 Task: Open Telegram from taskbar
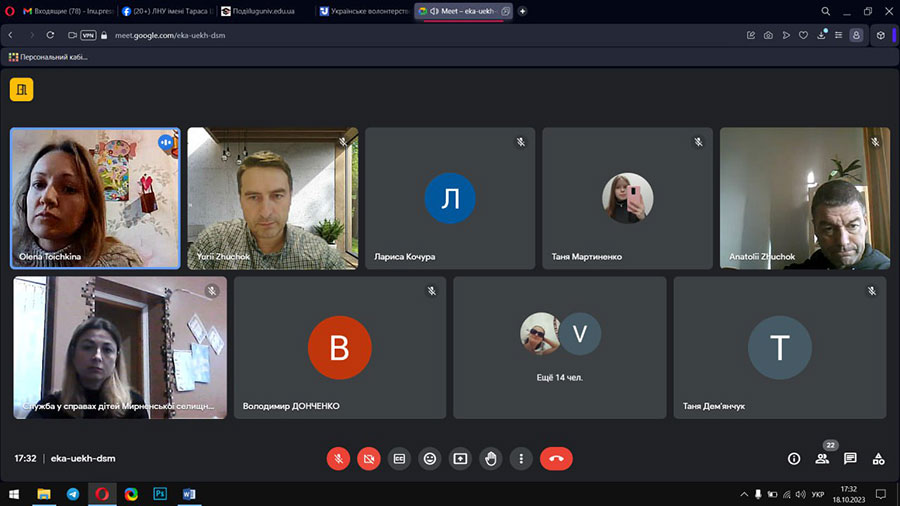coord(73,494)
